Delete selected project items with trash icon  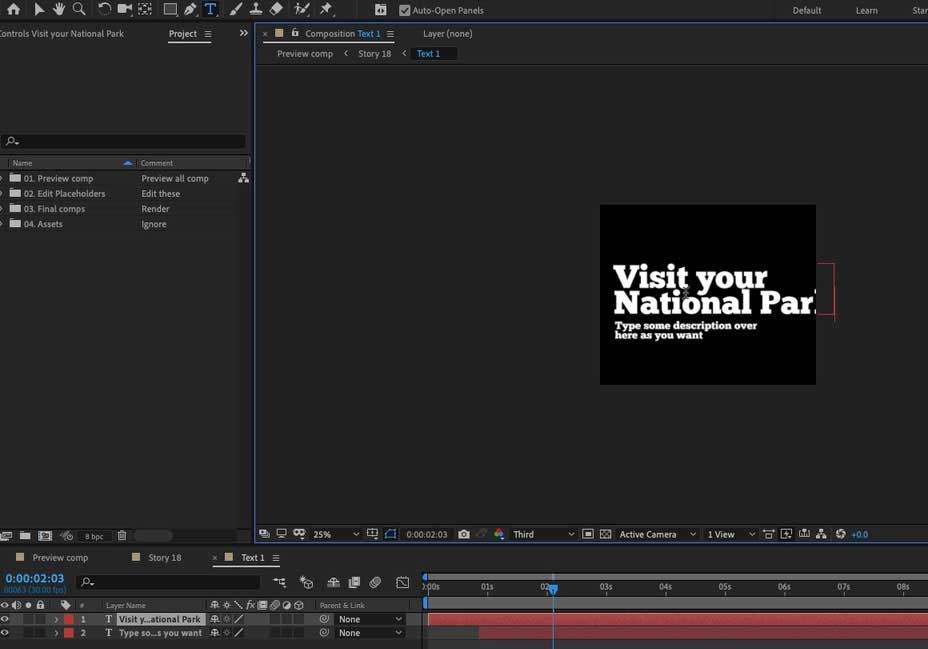pos(122,535)
